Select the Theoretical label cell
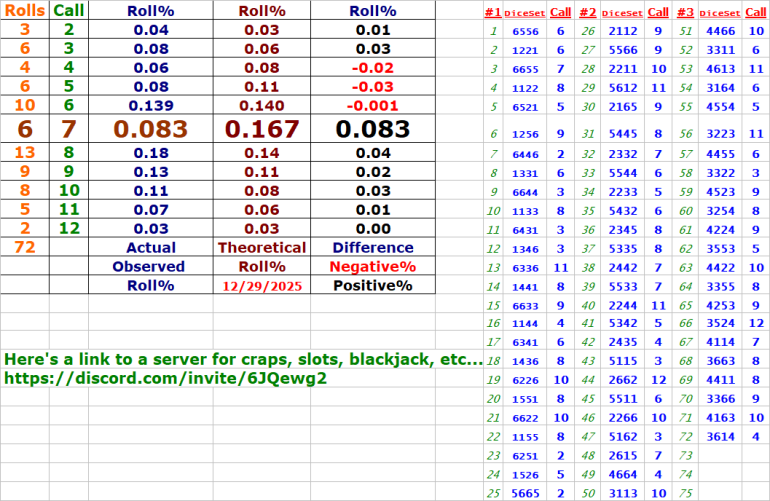The width and height of the screenshot is (770, 501). click(x=262, y=247)
